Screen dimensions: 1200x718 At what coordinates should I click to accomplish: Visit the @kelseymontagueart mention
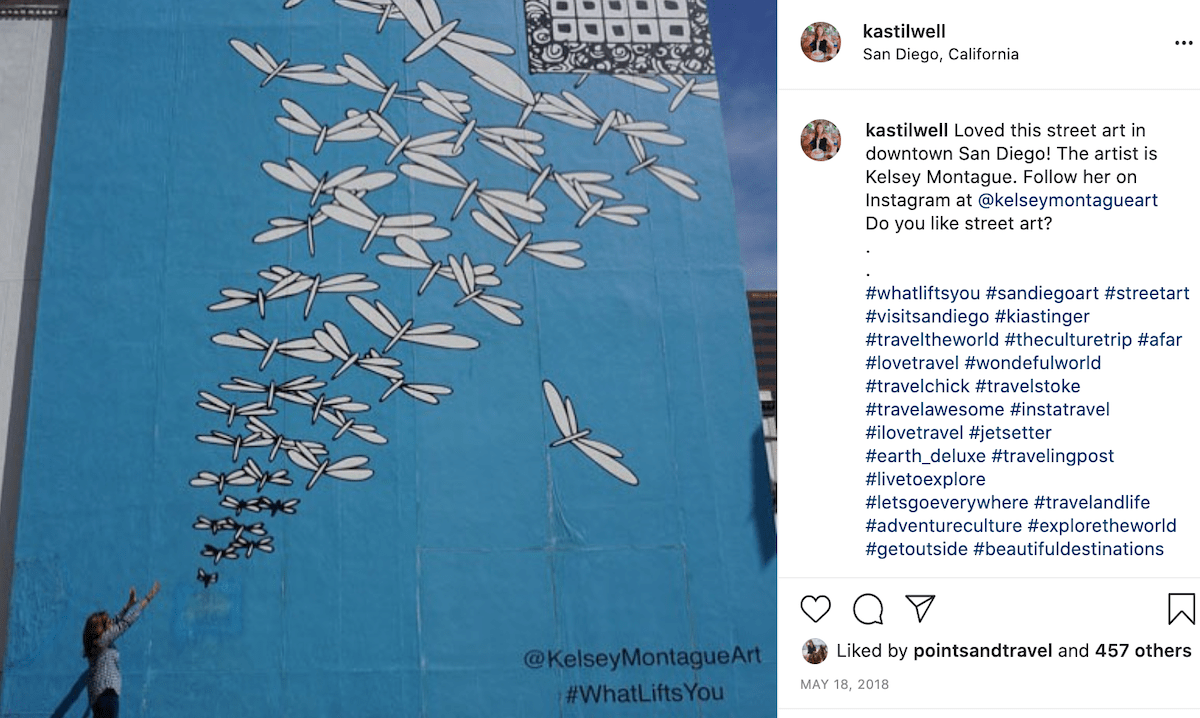1068,200
